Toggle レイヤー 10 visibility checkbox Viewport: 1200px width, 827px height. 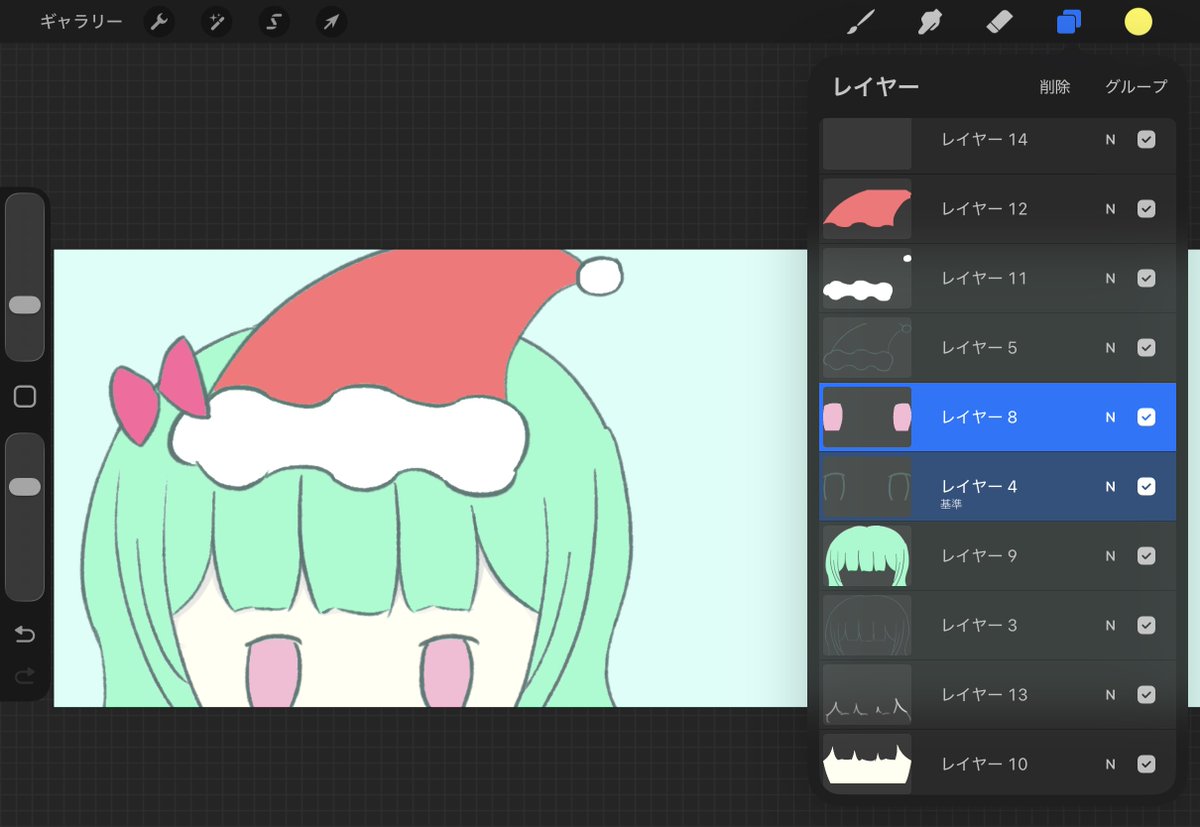click(x=1146, y=763)
